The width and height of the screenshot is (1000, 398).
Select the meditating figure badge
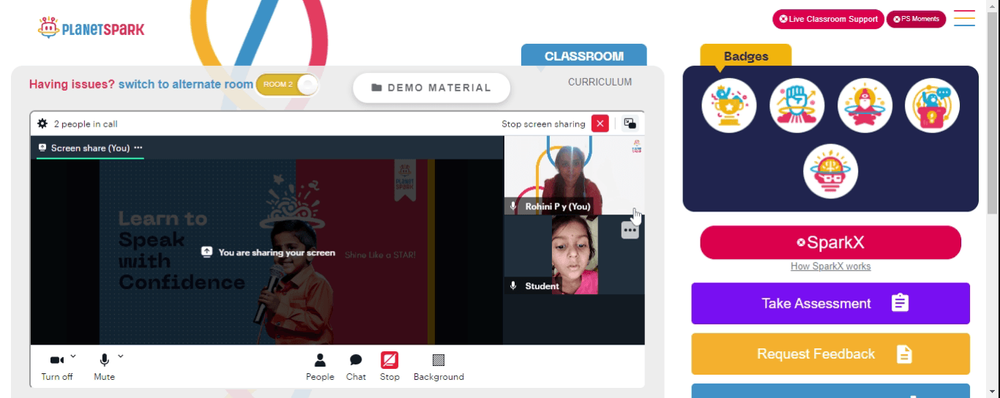[x=864, y=106]
